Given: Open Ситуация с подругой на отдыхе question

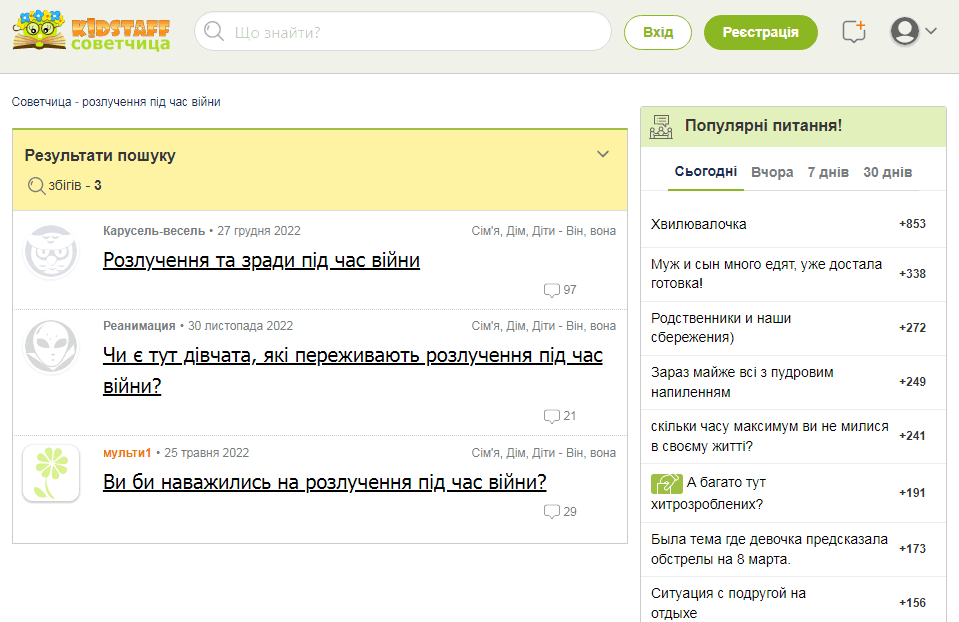Looking at the screenshot, I should click(728, 603).
